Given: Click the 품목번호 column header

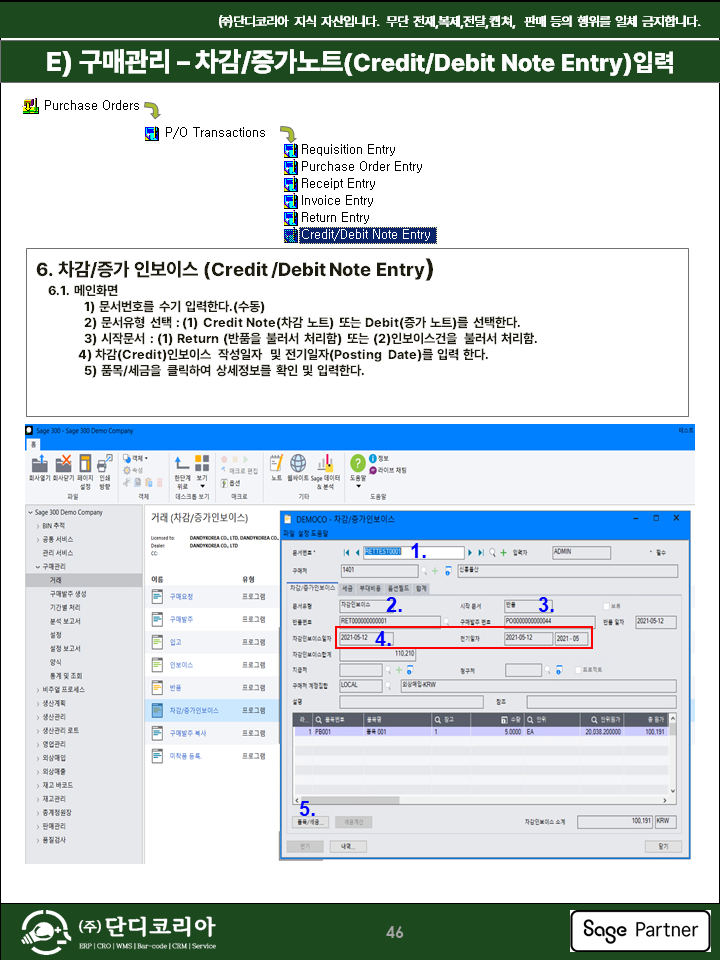Looking at the screenshot, I should (337, 719).
